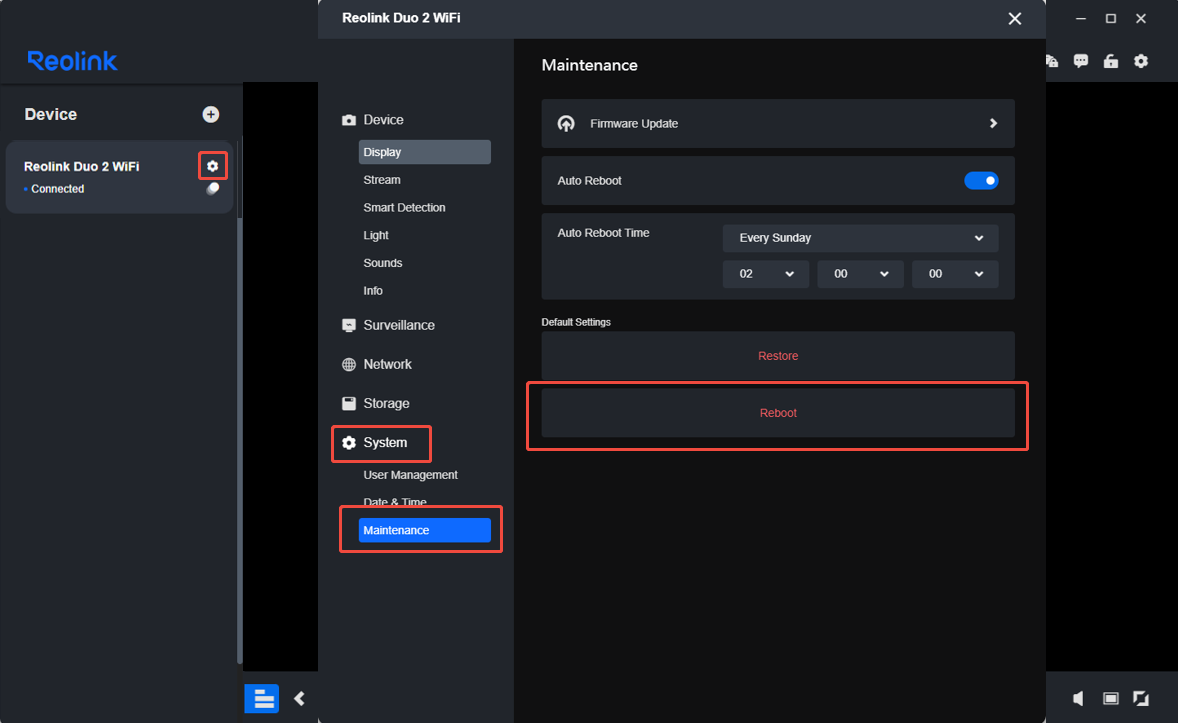Screen dimensions: 1178x723
Task: Click the screen aspect rectangle icon
Action: 1110,698
